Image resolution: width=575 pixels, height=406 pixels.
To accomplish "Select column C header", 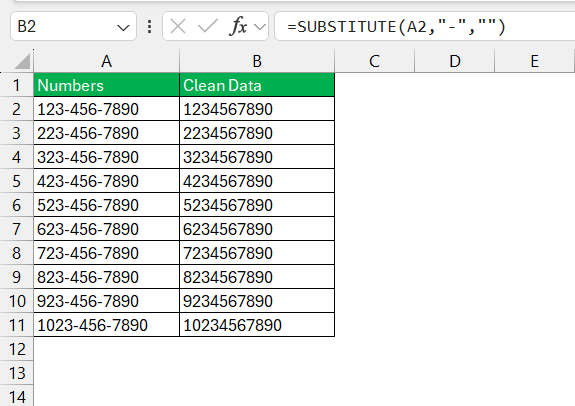I will [x=374, y=61].
